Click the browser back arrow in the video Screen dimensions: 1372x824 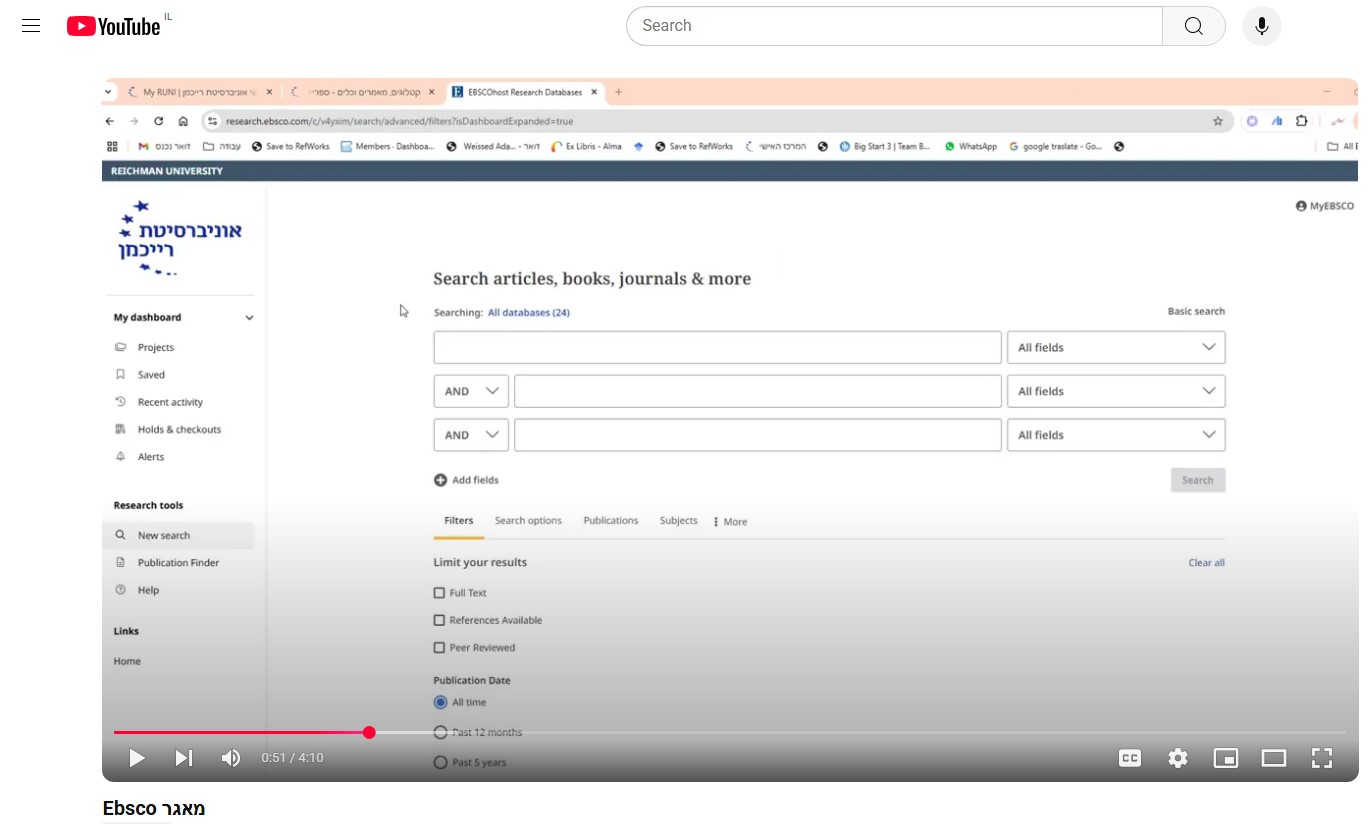[x=110, y=121]
